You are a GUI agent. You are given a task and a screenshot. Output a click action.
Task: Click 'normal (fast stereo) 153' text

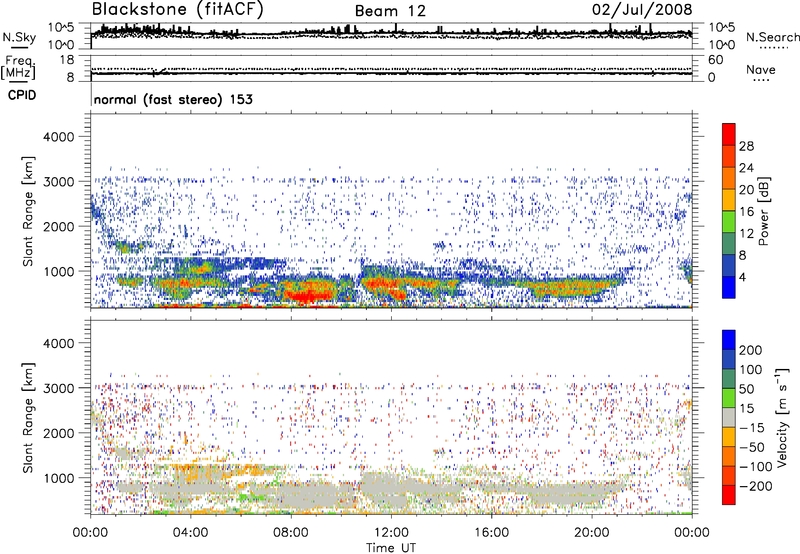(x=173, y=99)
